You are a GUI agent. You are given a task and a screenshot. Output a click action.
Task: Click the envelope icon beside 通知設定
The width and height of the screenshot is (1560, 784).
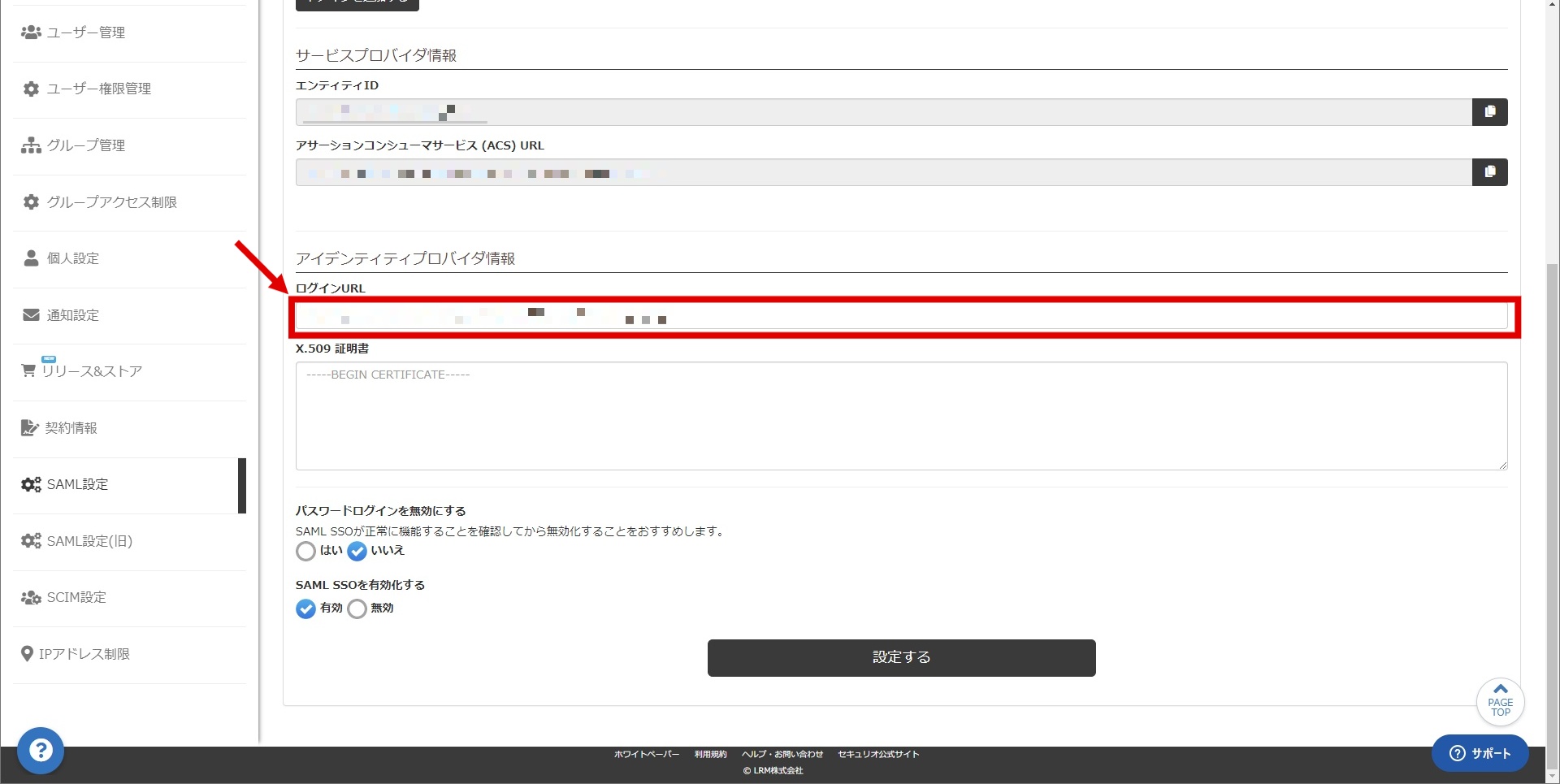click(31, 315)
